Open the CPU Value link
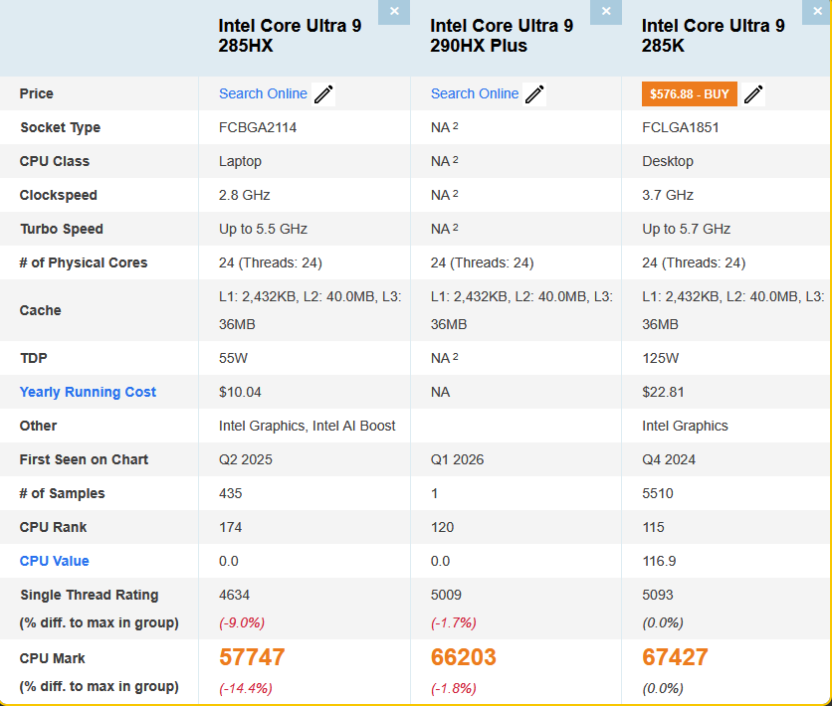This screenshot has height=706, width=832. 54,561
